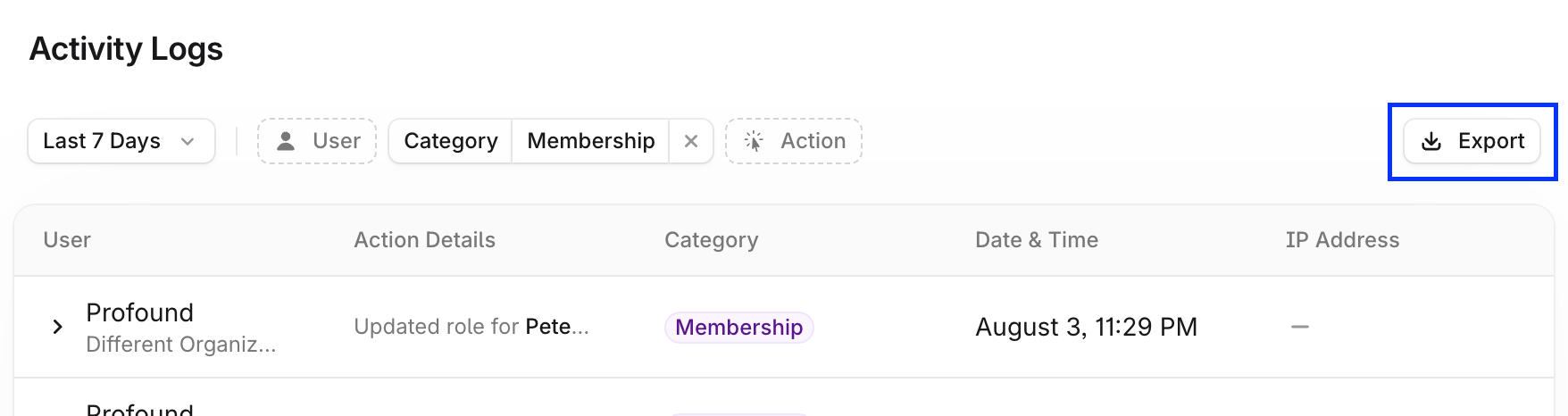Open the 'Updated role for Pete...' action details

point(471,327)
